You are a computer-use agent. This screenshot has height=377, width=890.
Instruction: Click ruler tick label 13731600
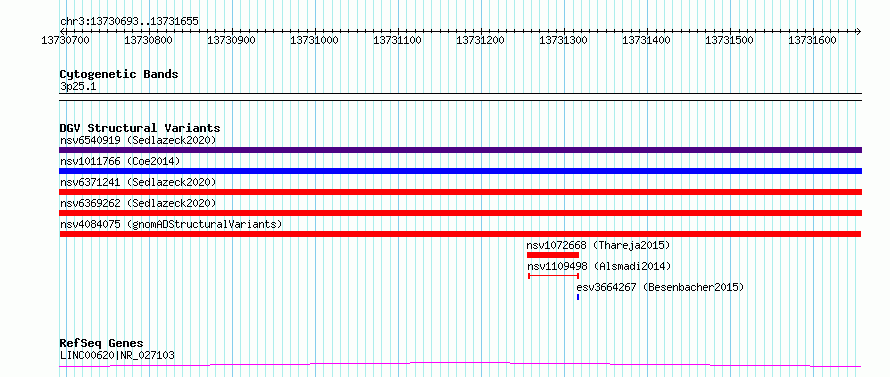click(812, 41)
